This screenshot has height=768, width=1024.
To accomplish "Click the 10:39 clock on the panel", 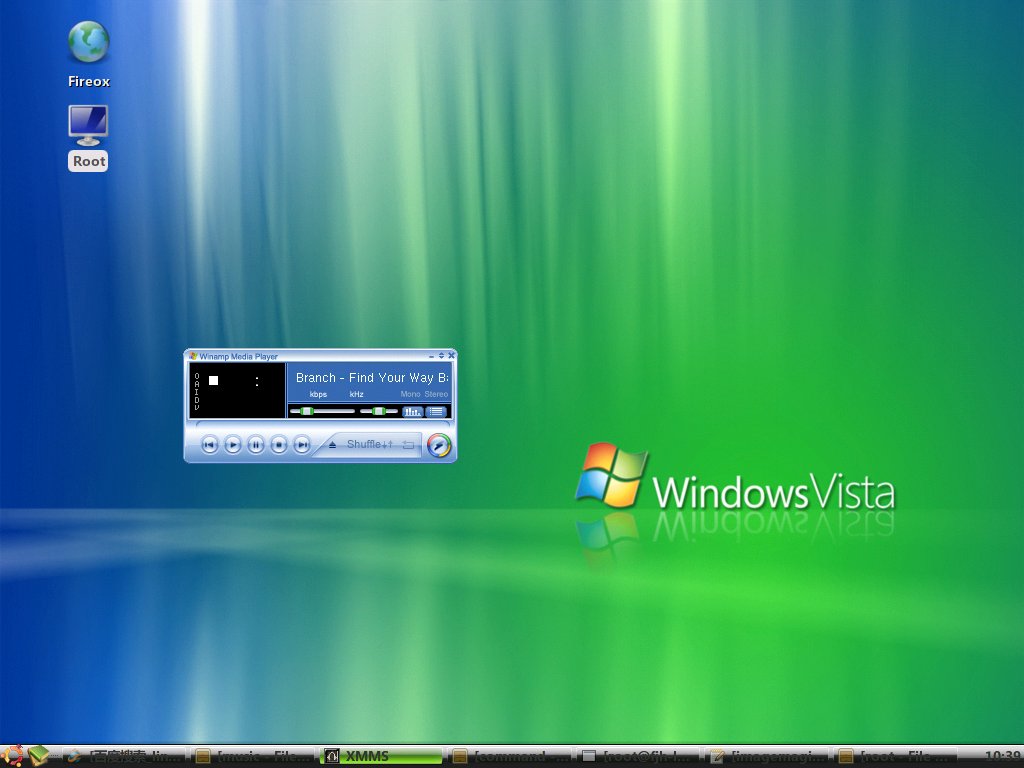I will 1002,757.
